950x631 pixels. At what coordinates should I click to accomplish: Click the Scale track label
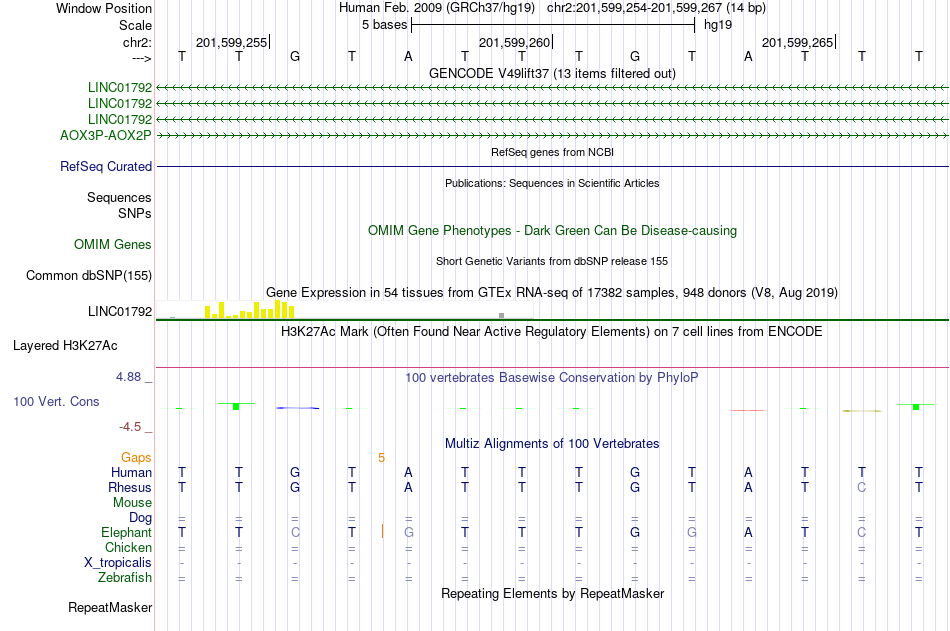pos(135,25)
